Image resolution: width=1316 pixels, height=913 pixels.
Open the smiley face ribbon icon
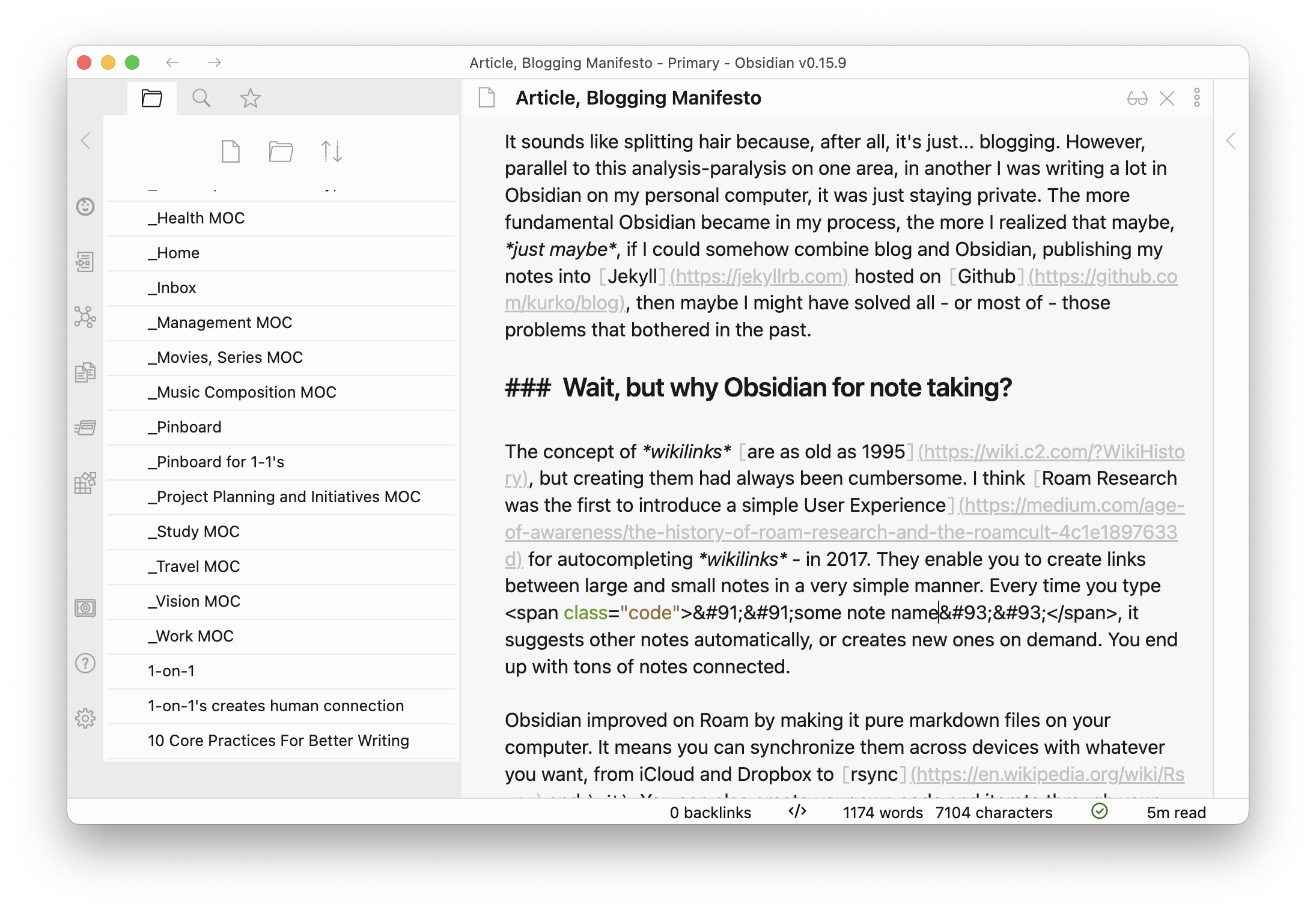click(85, 207)
